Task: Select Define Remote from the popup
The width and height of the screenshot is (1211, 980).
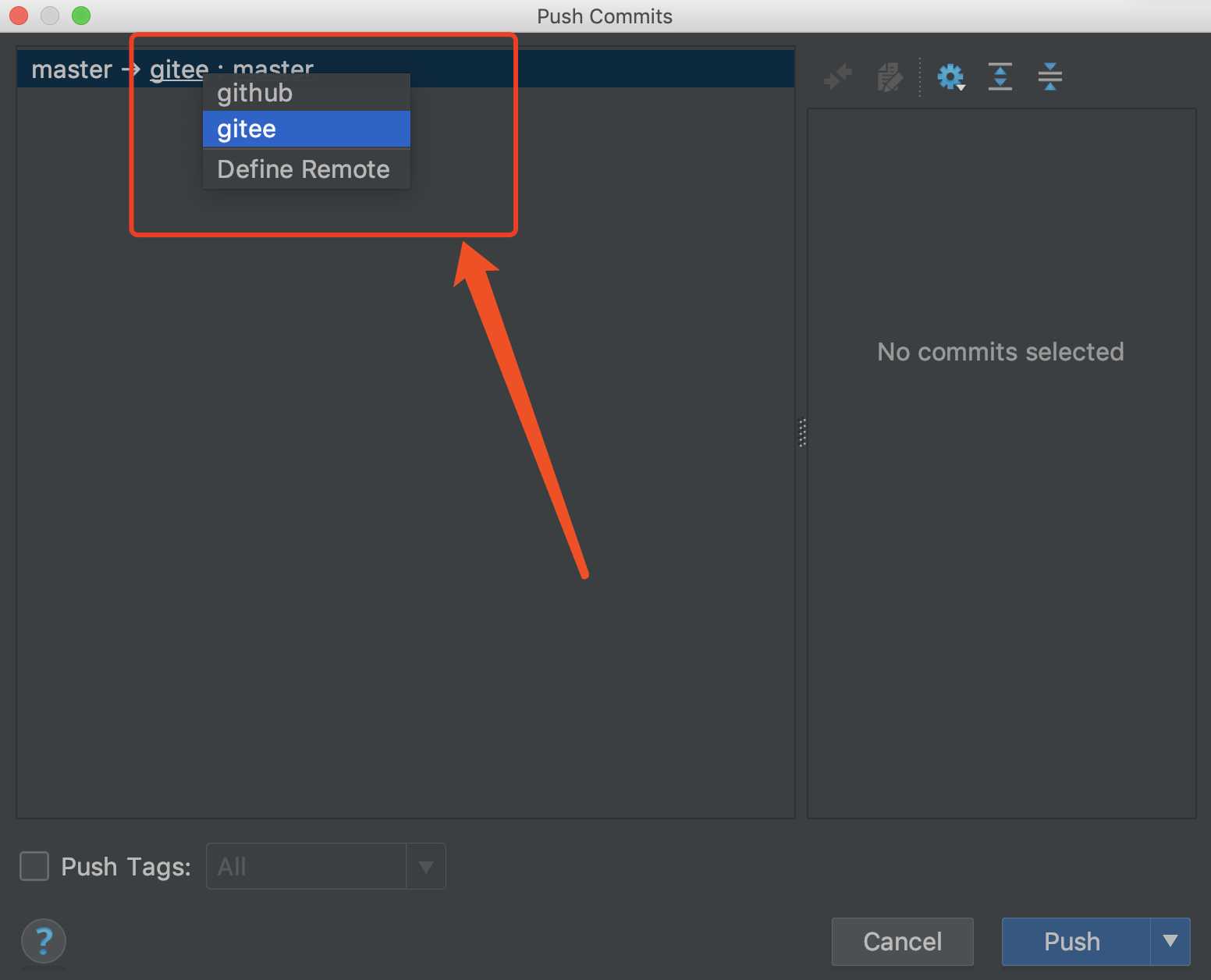Action: point(307,169)
